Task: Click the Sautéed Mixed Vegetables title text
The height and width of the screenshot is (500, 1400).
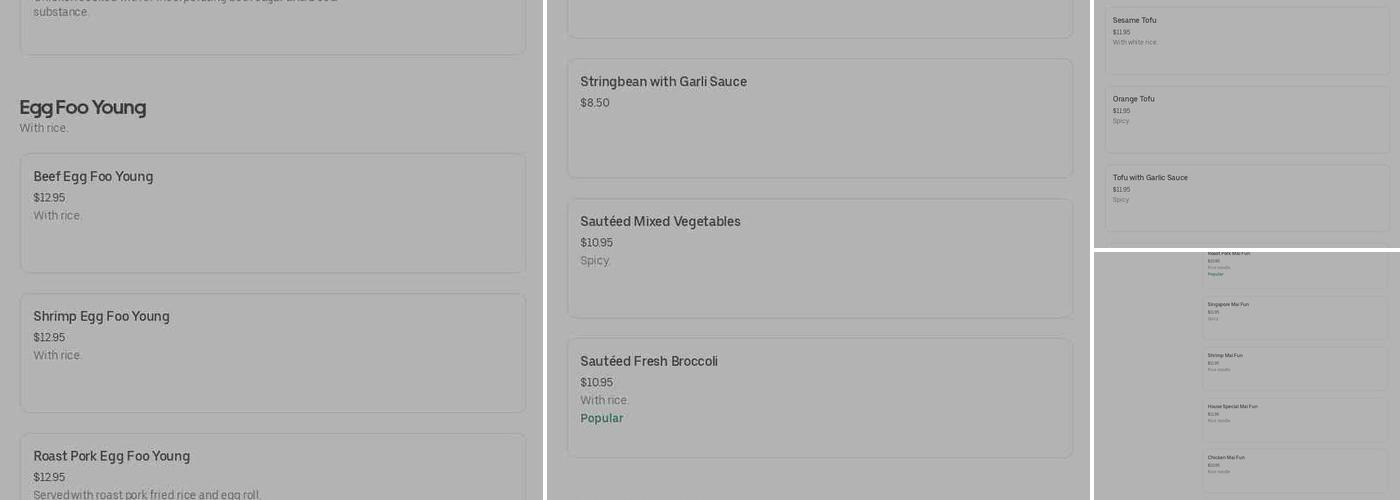Action: (660, 222)
